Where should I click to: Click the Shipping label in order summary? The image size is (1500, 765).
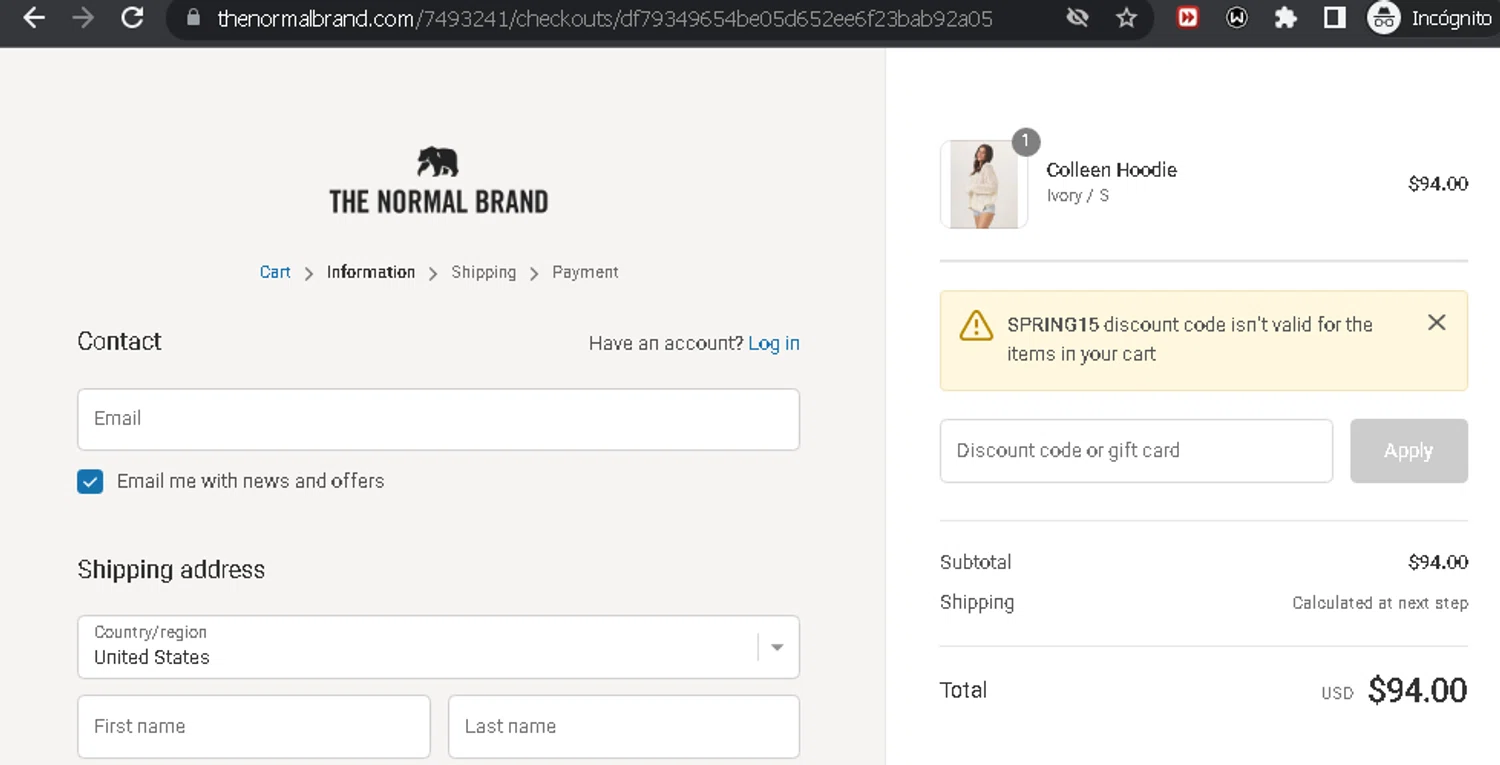[977, 602]
